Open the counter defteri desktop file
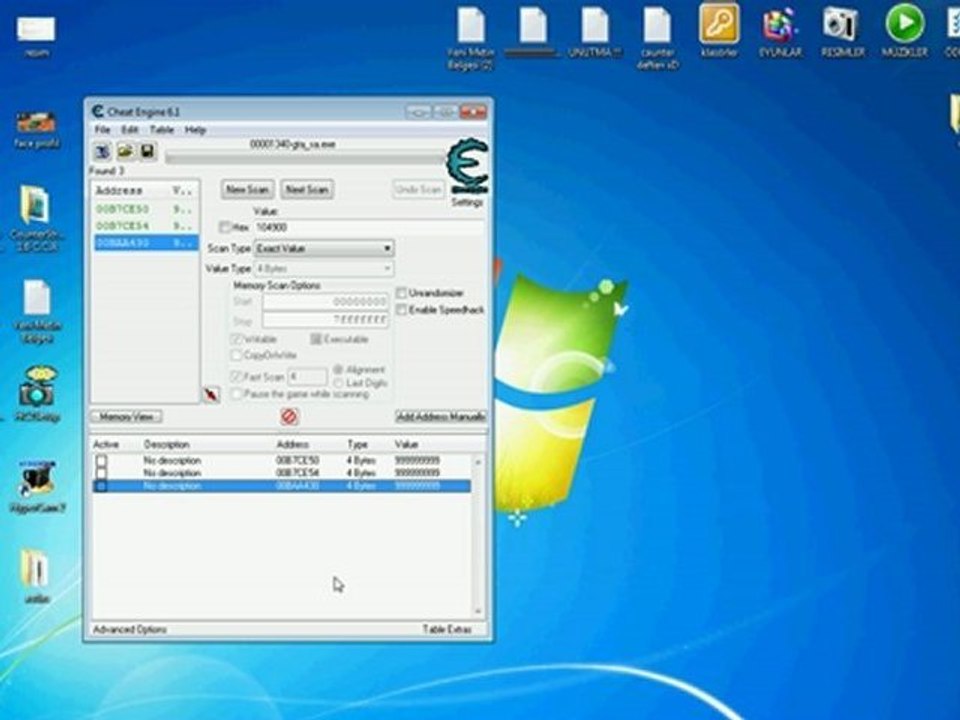 click(x=658, y=37)
